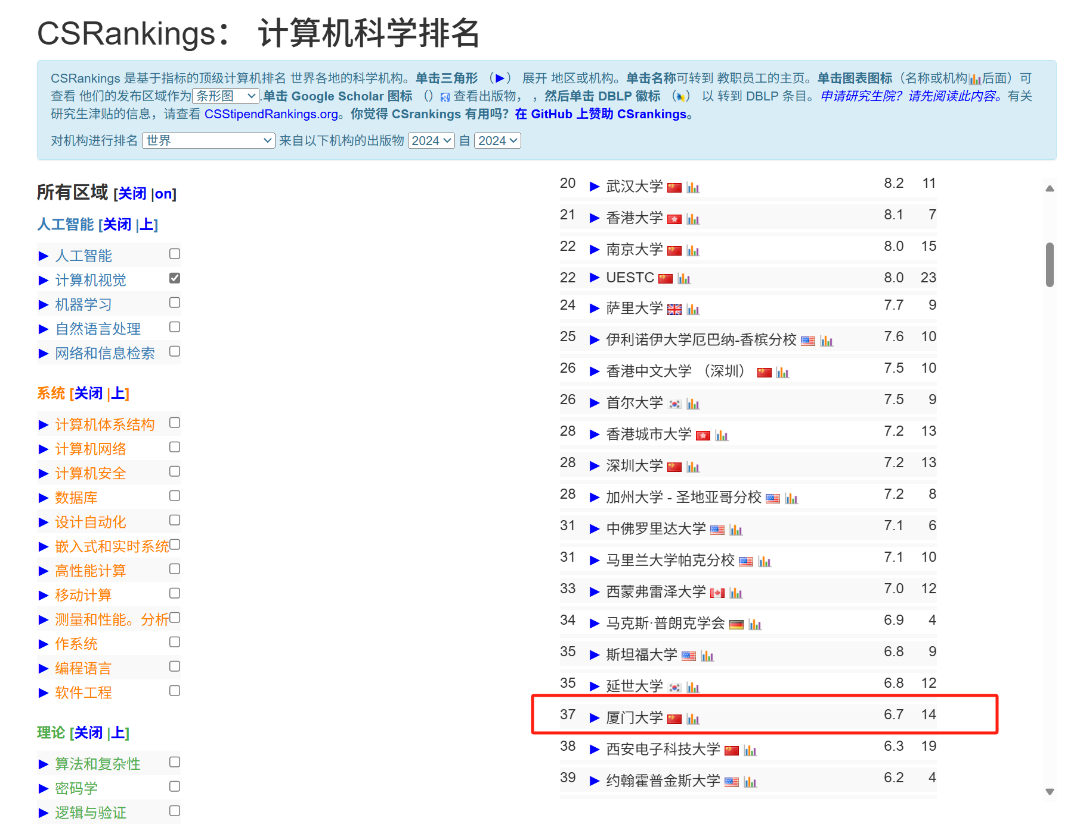Viewport: 1077px width, 831px height.
Task: Open the 条形图 chart type dropdown
Action: point(226,96)
